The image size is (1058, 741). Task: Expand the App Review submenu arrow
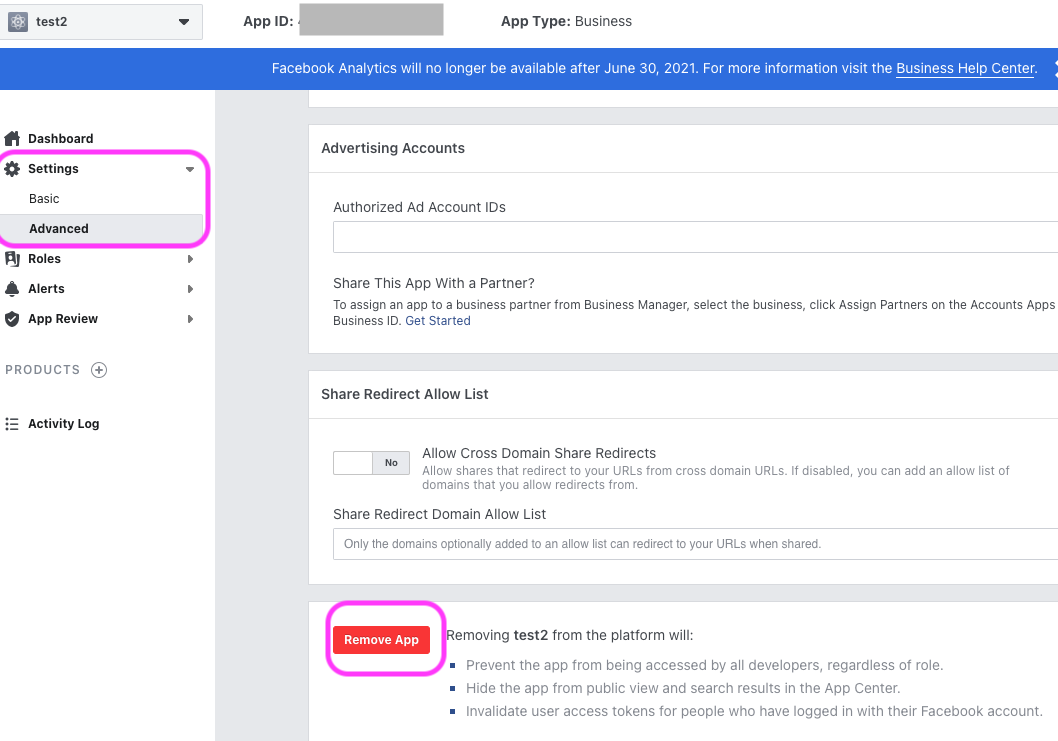190,319
